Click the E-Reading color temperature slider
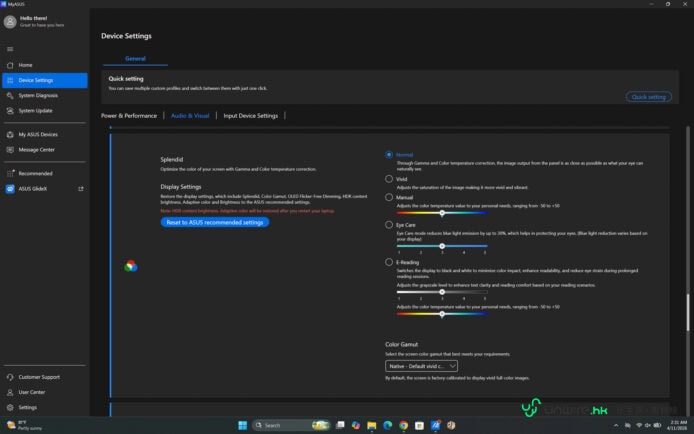The image size is (694, 434). coord(442,314)
